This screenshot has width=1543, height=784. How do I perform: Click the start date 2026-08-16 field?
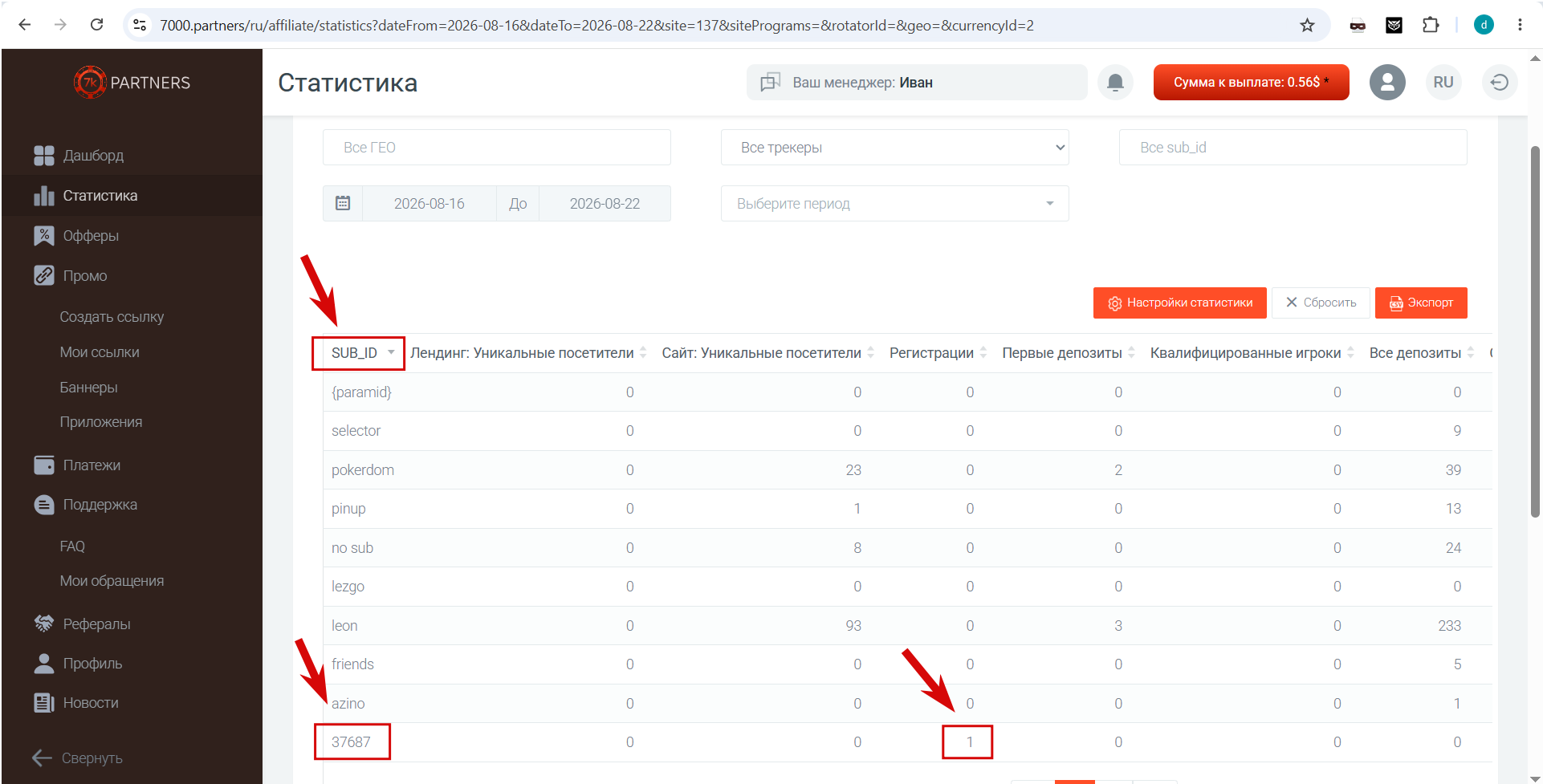[429, 203]
